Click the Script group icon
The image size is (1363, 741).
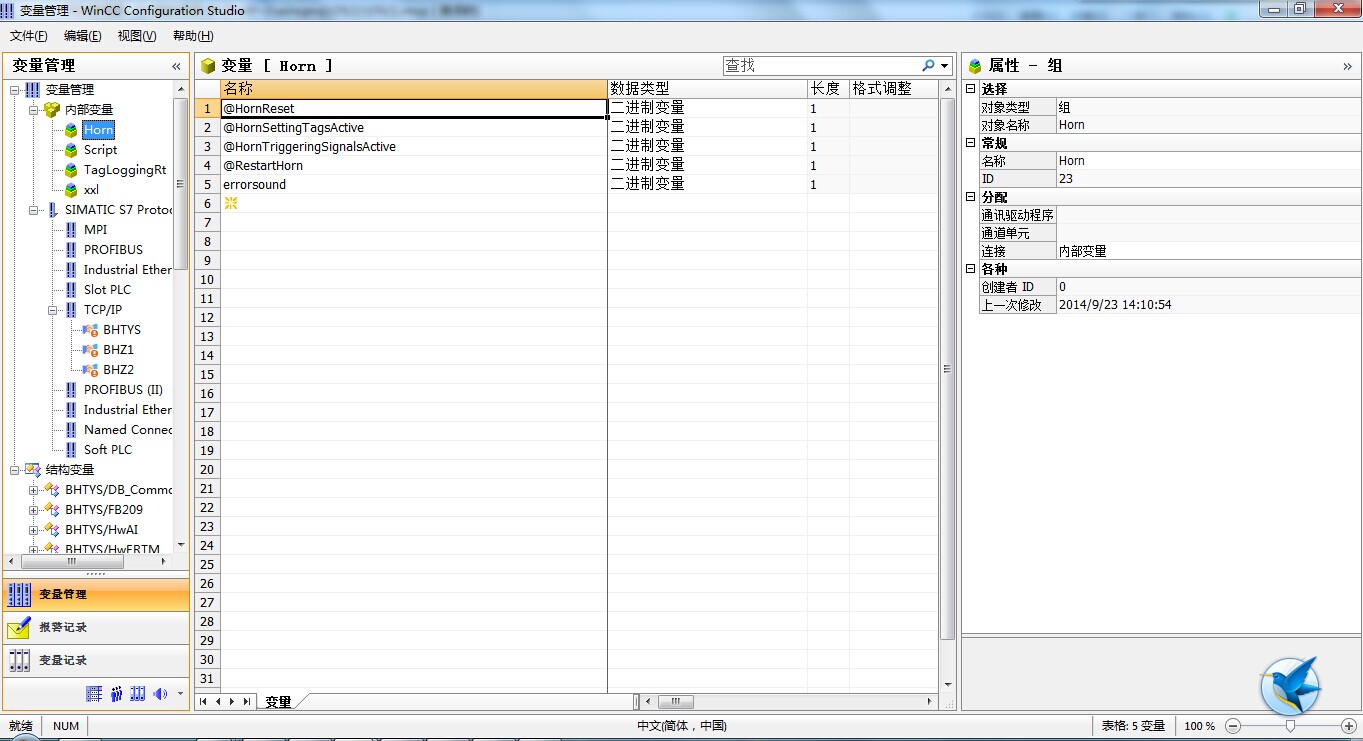[x=71, y=150]
